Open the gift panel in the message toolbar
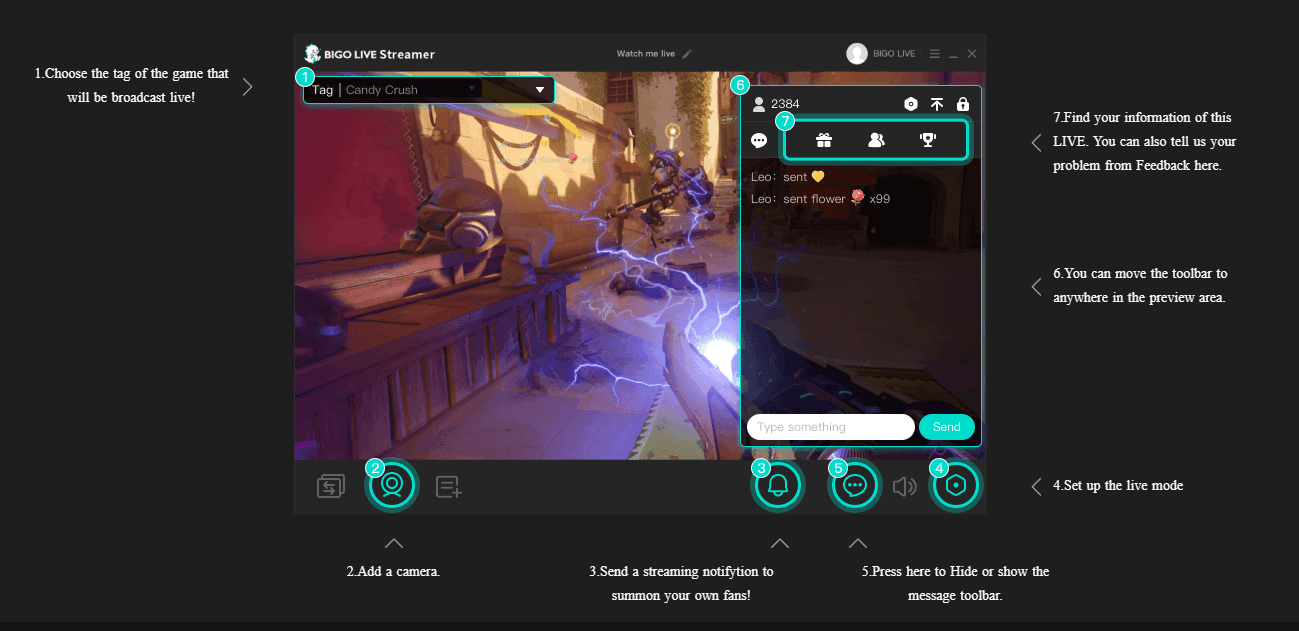The image size is (1299, 631). coord(823,140)
